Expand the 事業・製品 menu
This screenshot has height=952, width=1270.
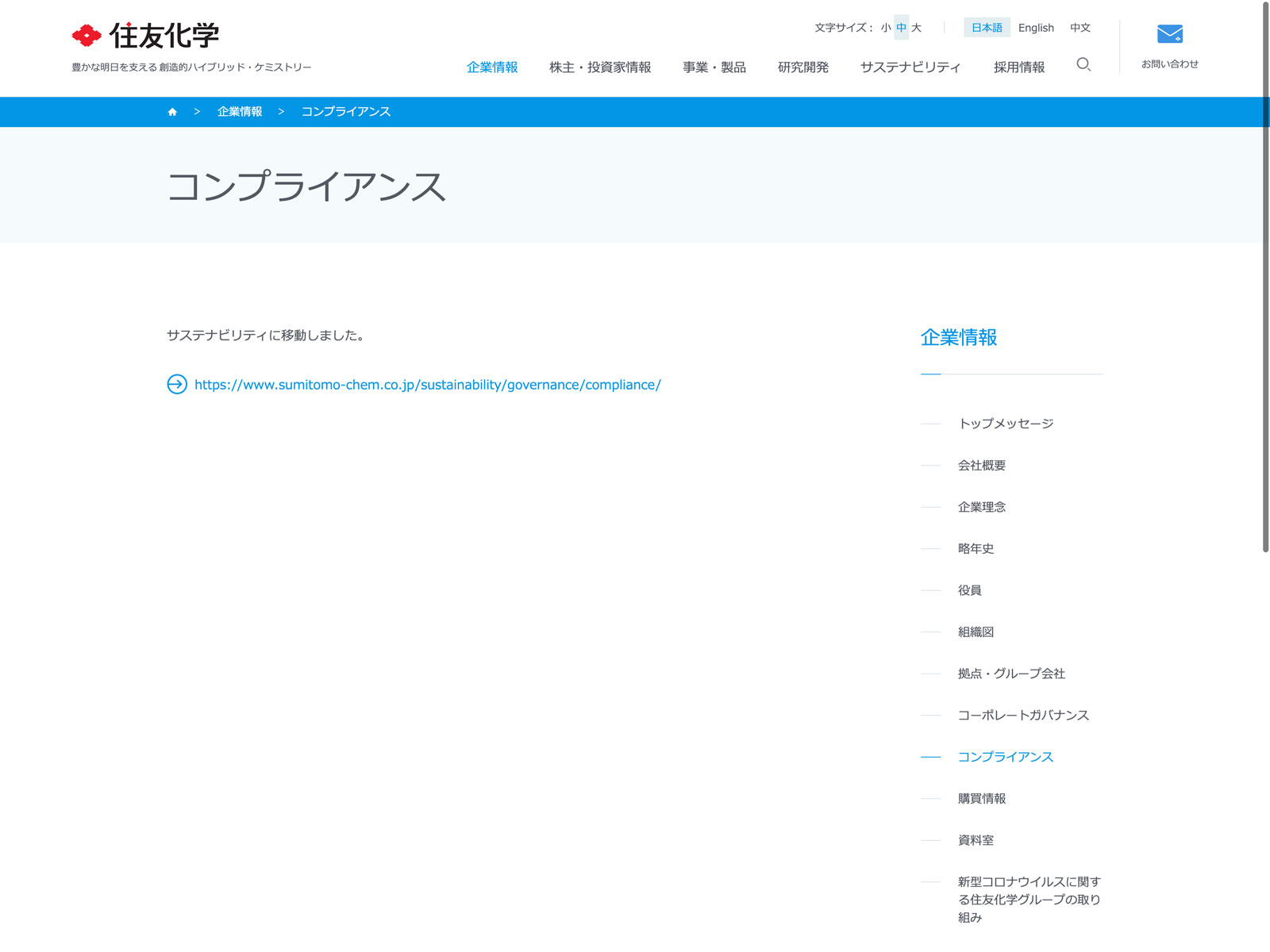pyautogui.click(x=714, y=67)
